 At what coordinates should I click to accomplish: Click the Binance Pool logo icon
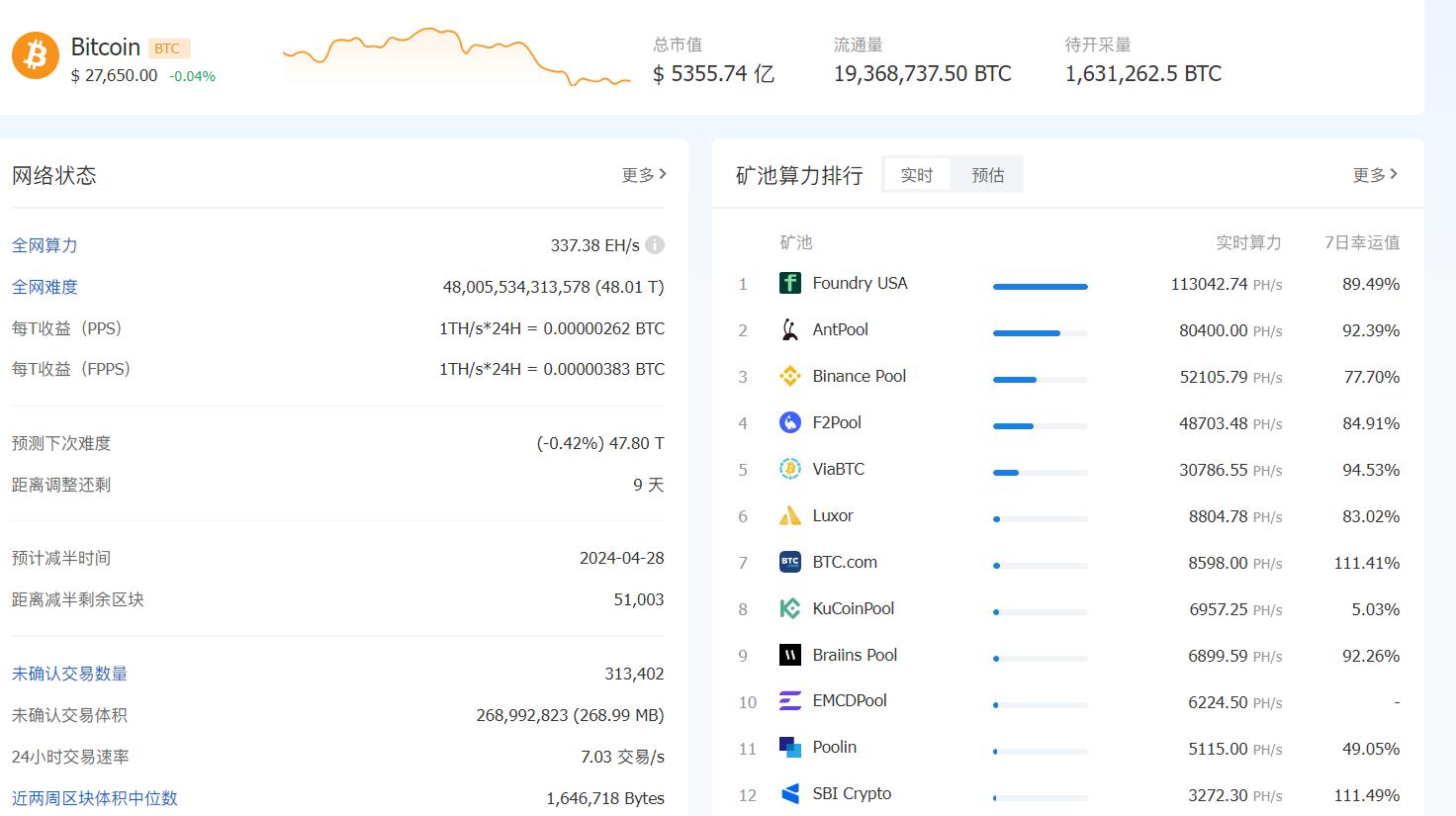pyautogui.click(x=789, y=377)
